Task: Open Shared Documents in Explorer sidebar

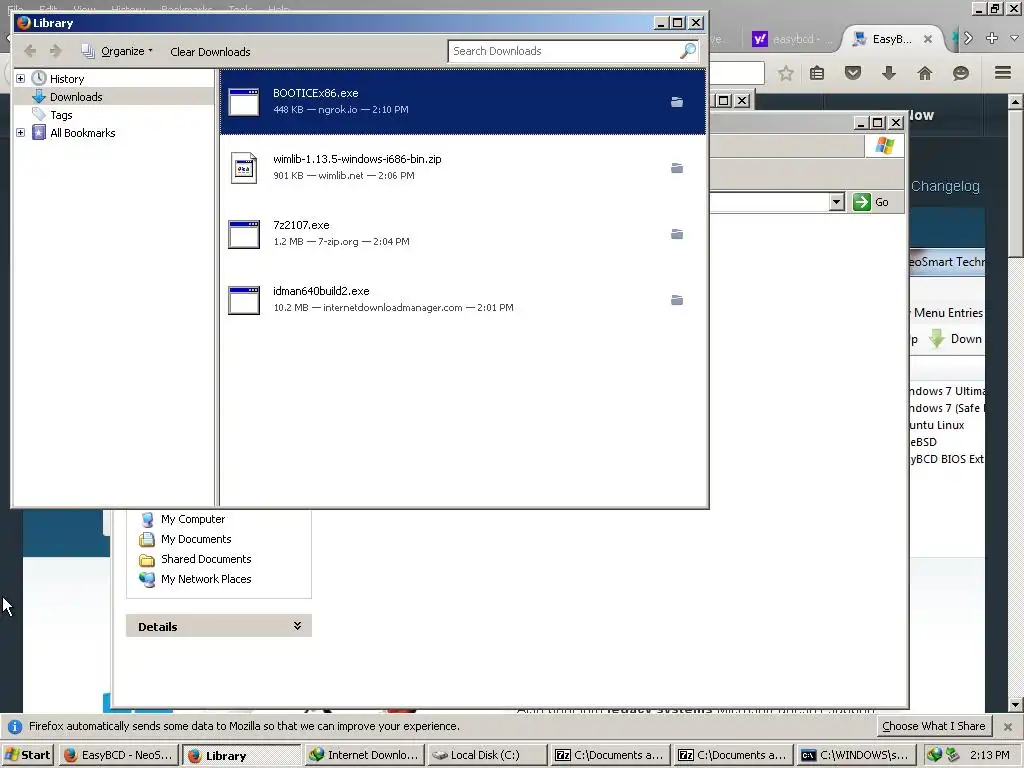Action: point(206,559)
